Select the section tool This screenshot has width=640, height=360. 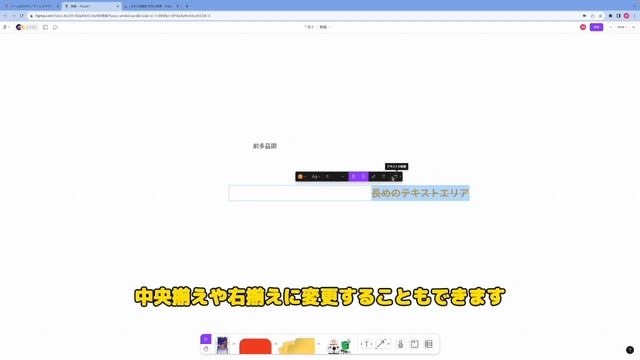coord(414,344)
